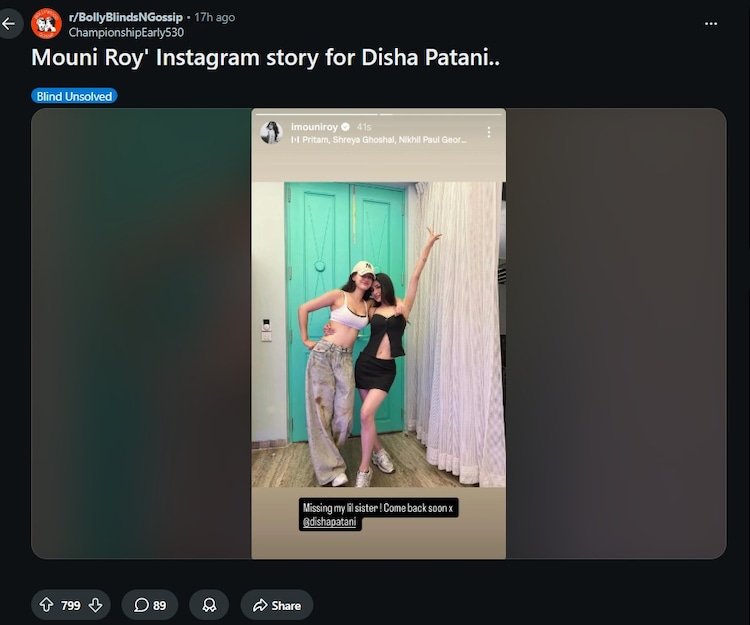The width and height of the screenshot is (750, 625).
Task: Open the 89 comments section
Action: click(150, 605)
